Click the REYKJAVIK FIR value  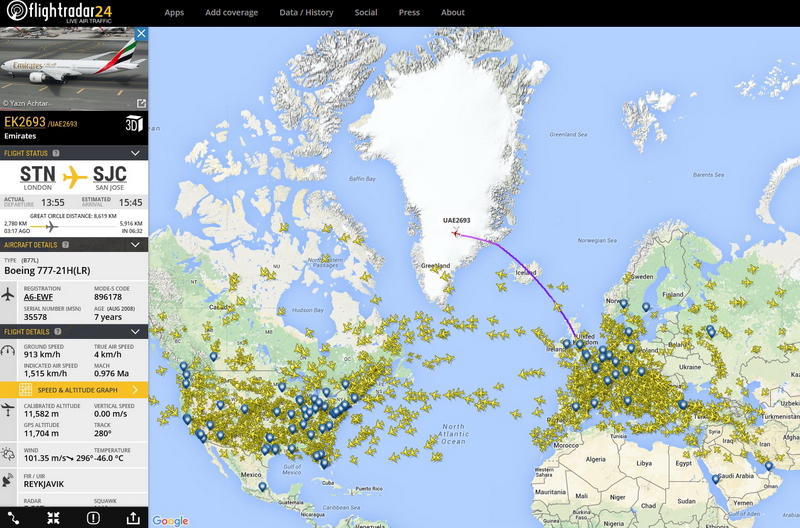(x=44, y=484)
